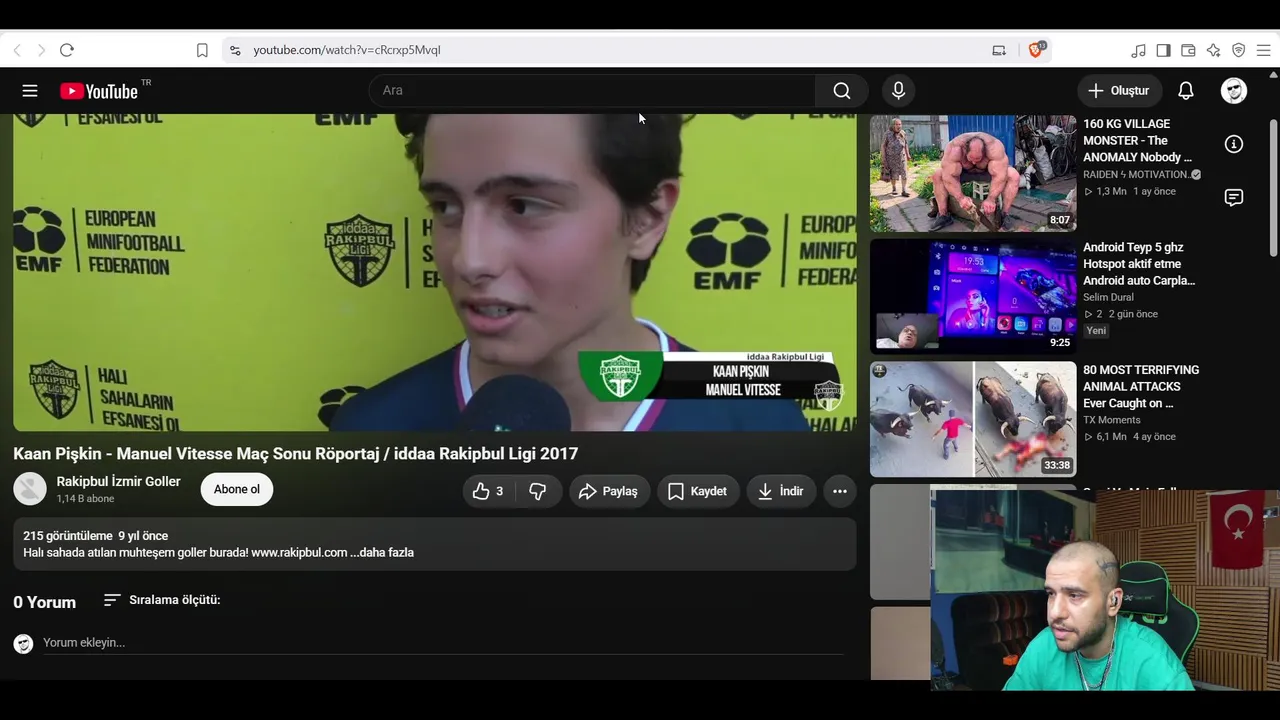The image size is (1280, 720).
Task: Open the Rakipbul İzmir Goller channel avatar
Action: pos(30,489)
